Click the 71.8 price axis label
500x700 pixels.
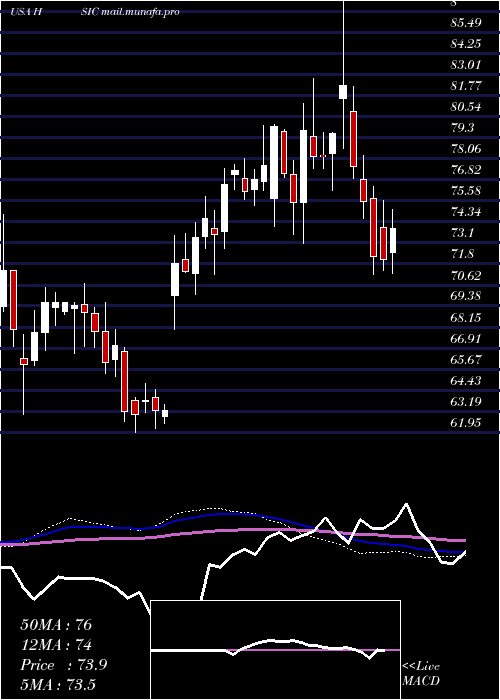462,254
